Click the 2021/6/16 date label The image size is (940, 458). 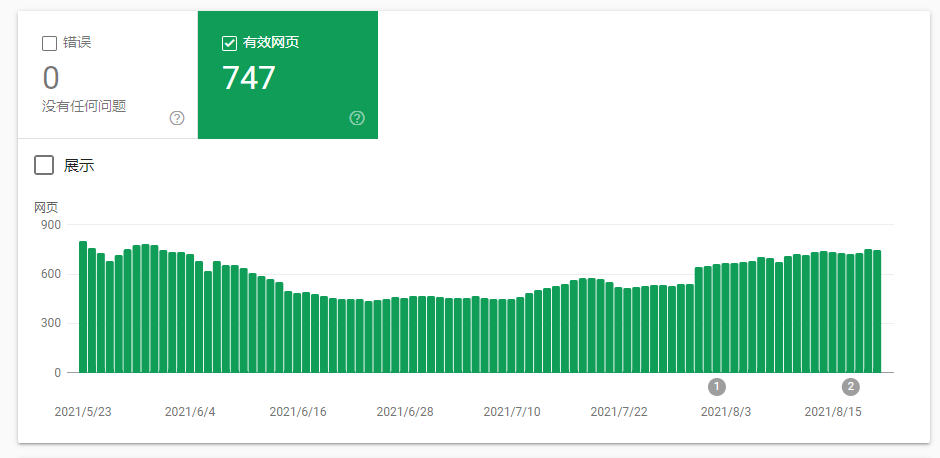(298, 412)
